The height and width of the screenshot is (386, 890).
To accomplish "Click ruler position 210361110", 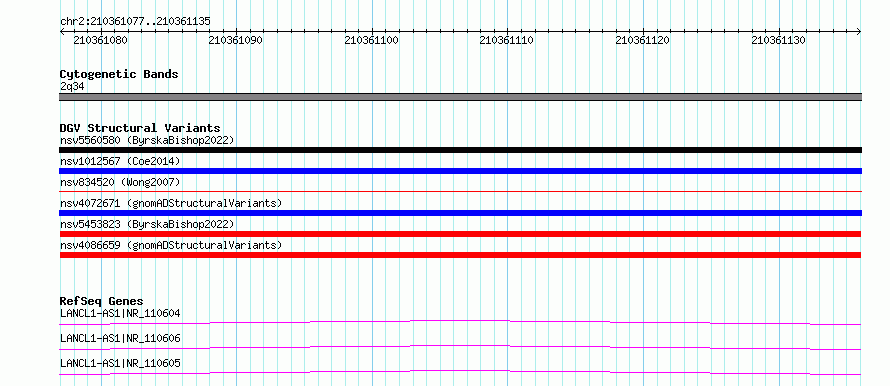I will point(506,41).
